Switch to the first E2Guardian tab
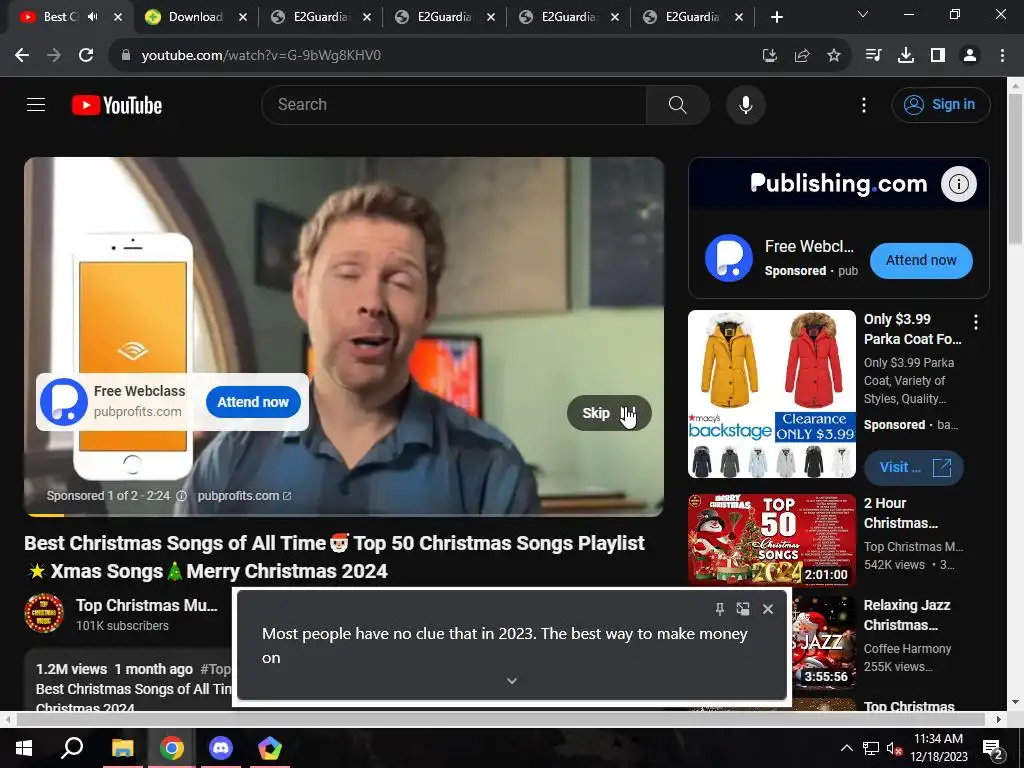 (320, 17)
